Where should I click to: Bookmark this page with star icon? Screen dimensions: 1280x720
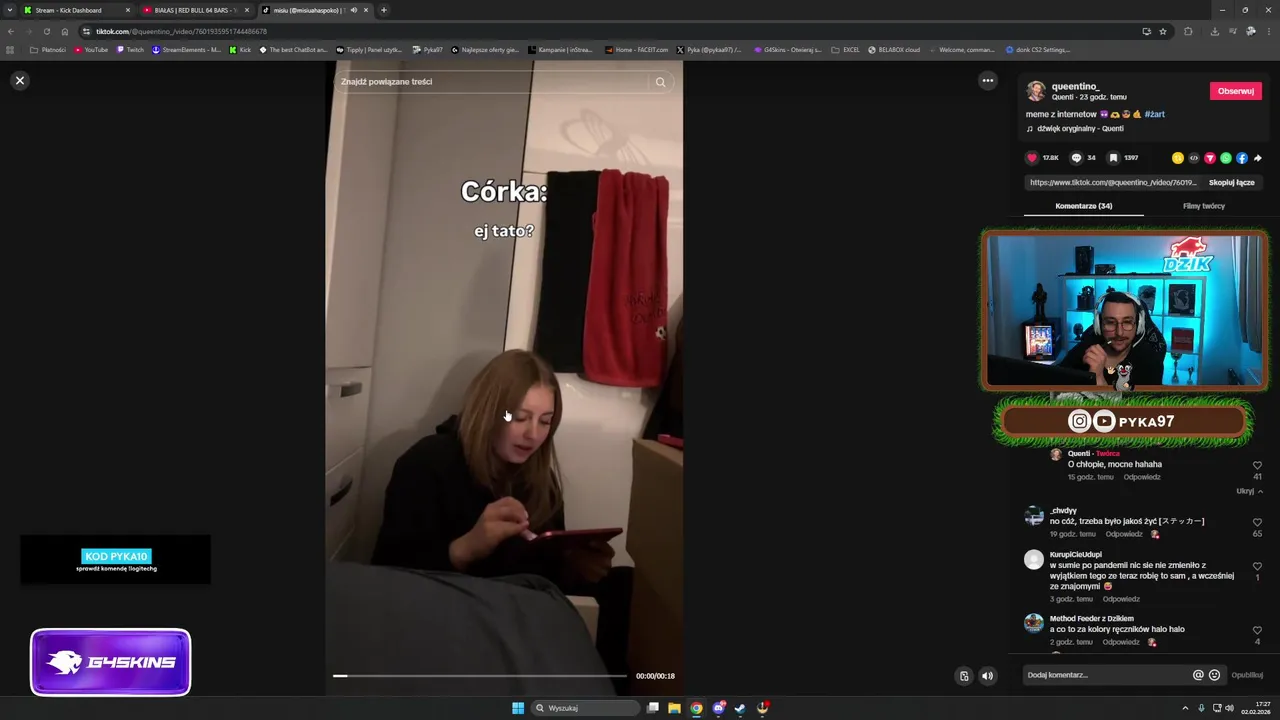[x=1163, y=31]
